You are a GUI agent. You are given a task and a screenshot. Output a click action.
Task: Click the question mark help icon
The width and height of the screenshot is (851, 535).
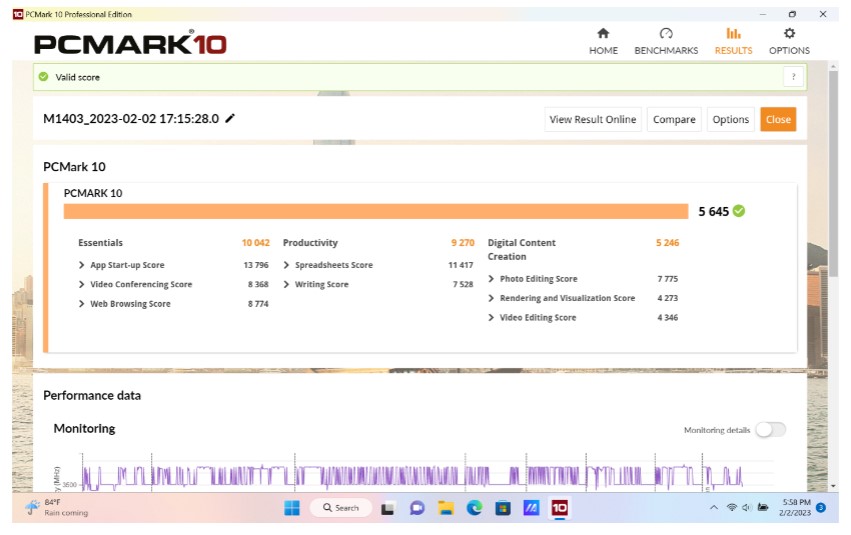click(x=793, y=77)
